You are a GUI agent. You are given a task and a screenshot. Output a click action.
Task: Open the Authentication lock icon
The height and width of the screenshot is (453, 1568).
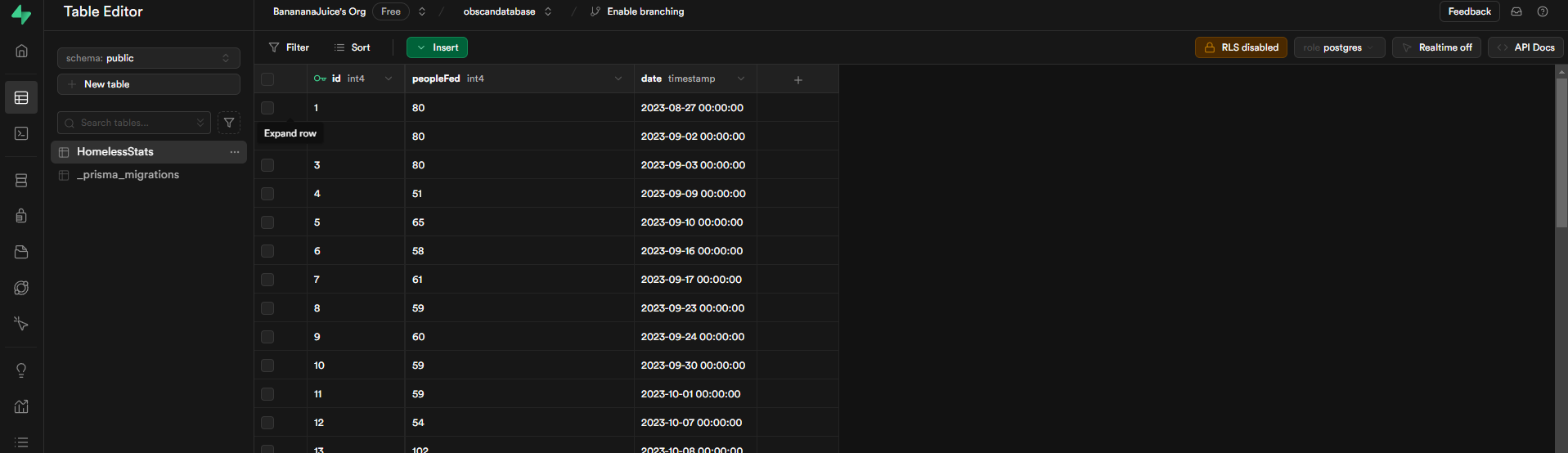[21, 216]
